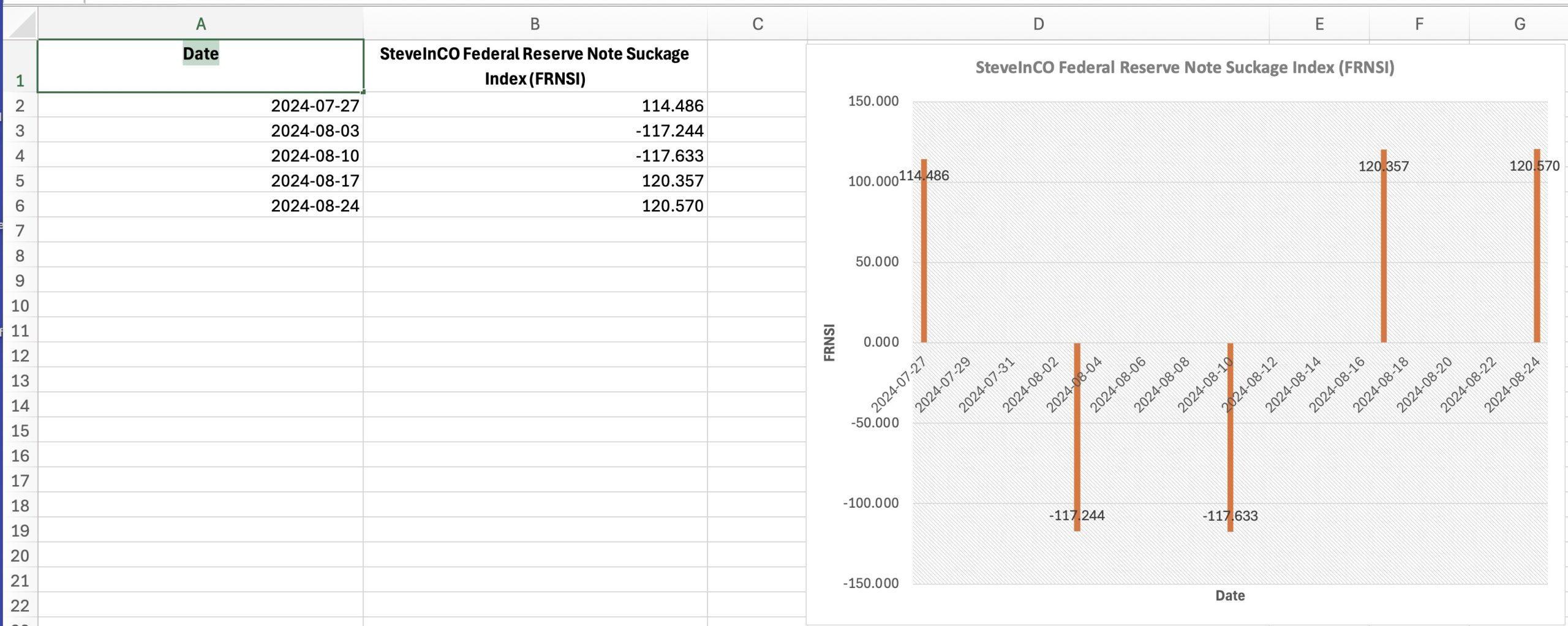Click the FRNSI vertical axis title
1568x626 pixels.
(x=829, y=342)
